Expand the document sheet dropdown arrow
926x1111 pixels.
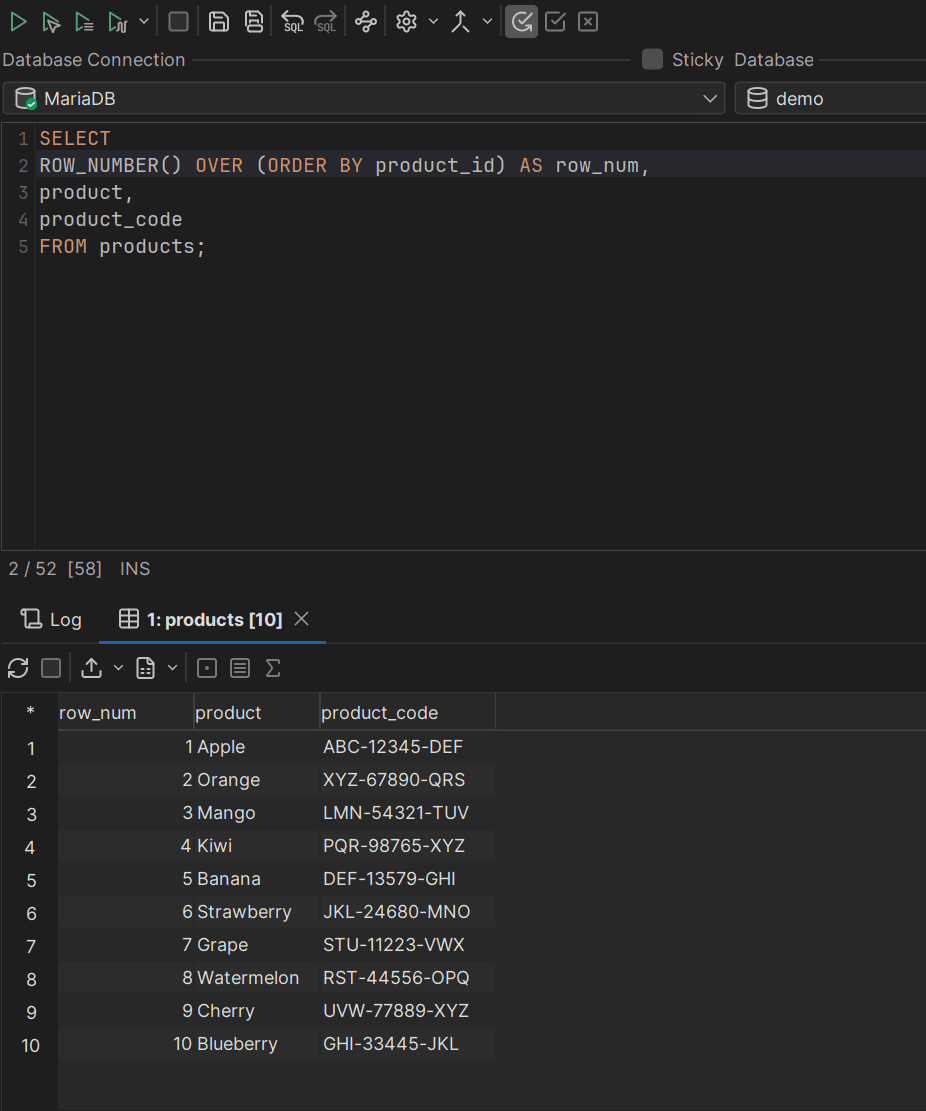(172, 667)
